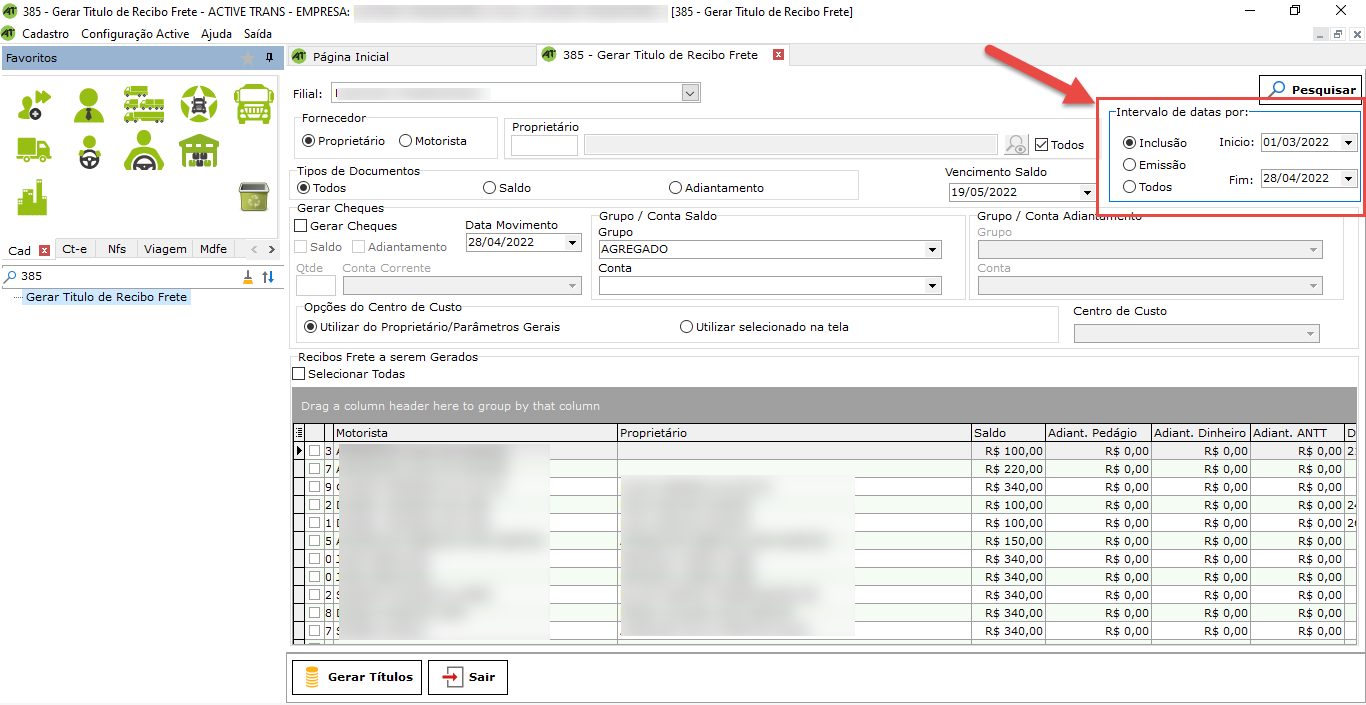
Task: Open the Configuração Active menu
Action: [134, 34]
